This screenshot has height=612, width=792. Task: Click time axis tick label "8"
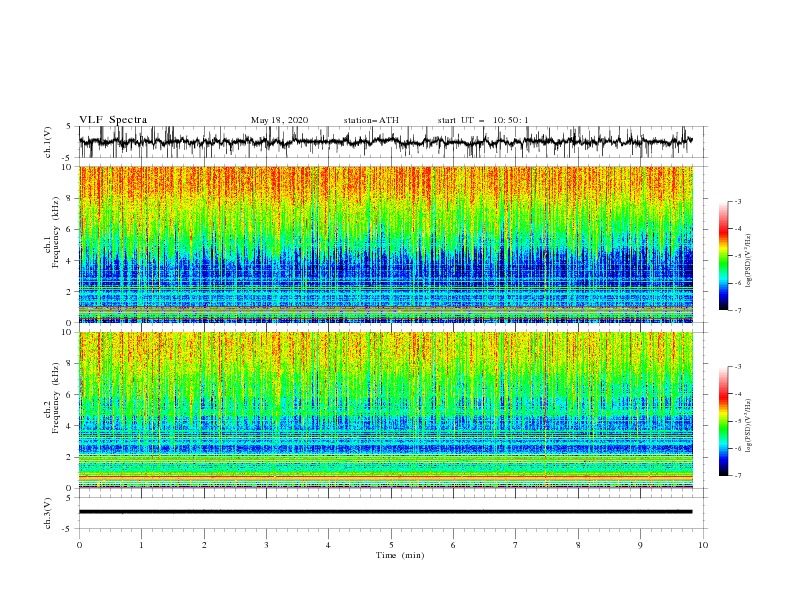578,545
